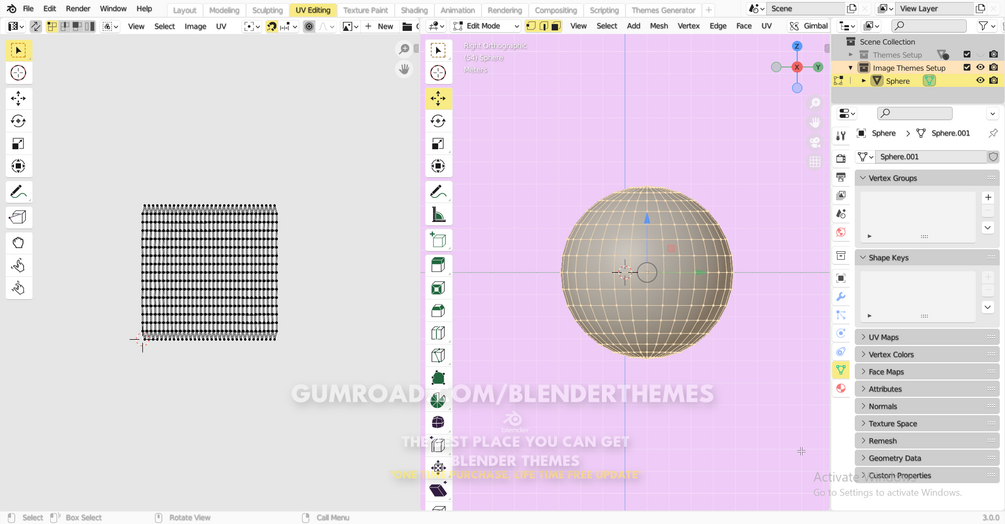Disable Sphere in renders camera icon
Image resolution: width=1005 pixels, height=524 pixels.
click(x=993, y=81)
